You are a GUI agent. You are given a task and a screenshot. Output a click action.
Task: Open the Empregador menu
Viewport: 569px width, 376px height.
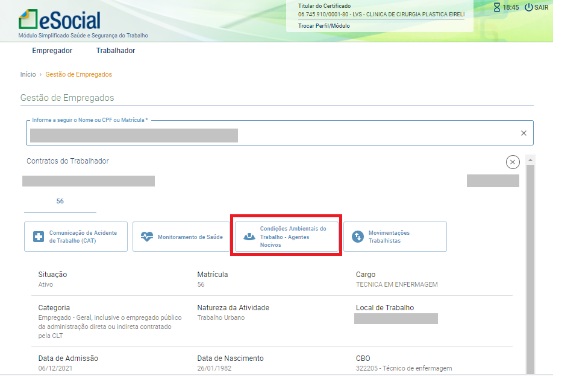(52, 50)
